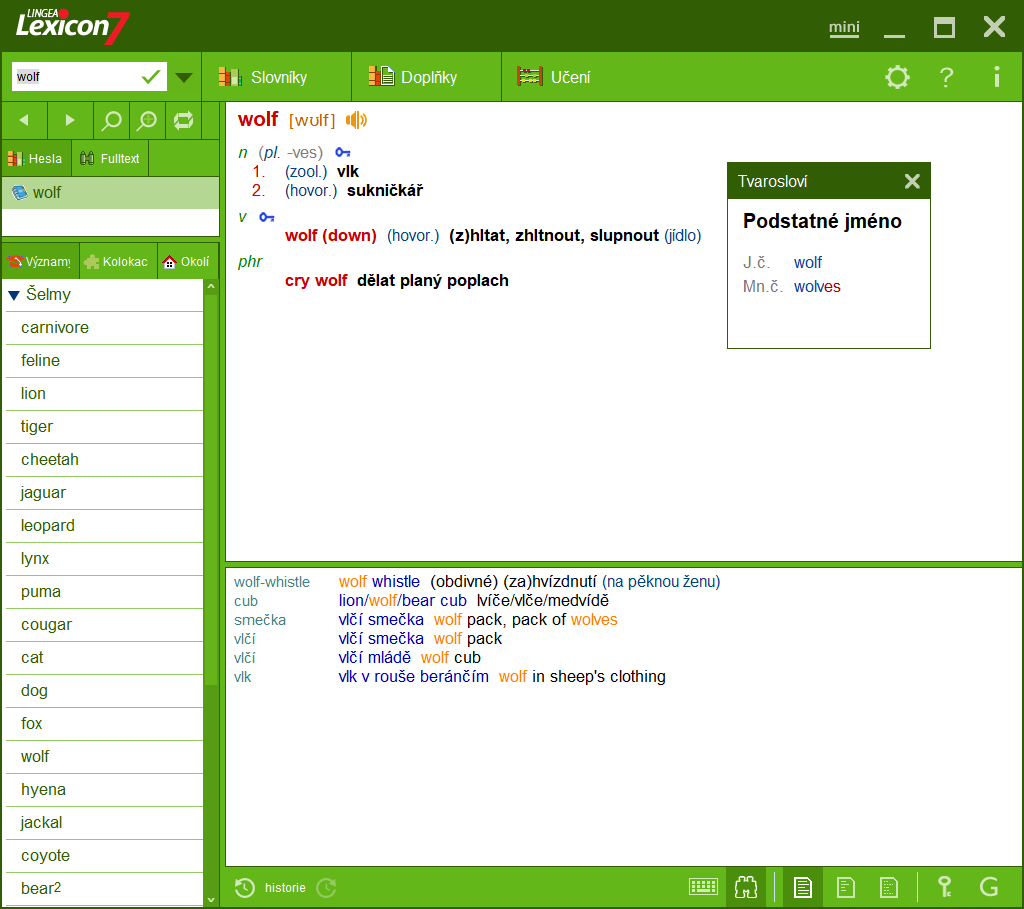
Task: Click the swap direction arrows icon
Action: coord(184,120)
